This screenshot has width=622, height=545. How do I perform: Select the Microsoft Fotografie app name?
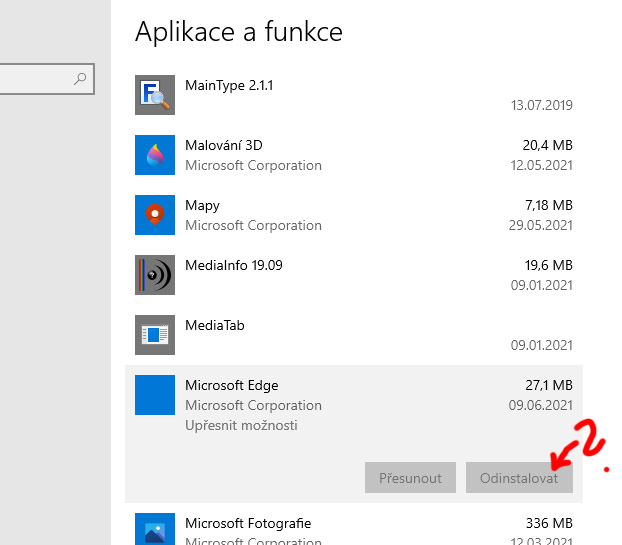click(x=248, y=524)
